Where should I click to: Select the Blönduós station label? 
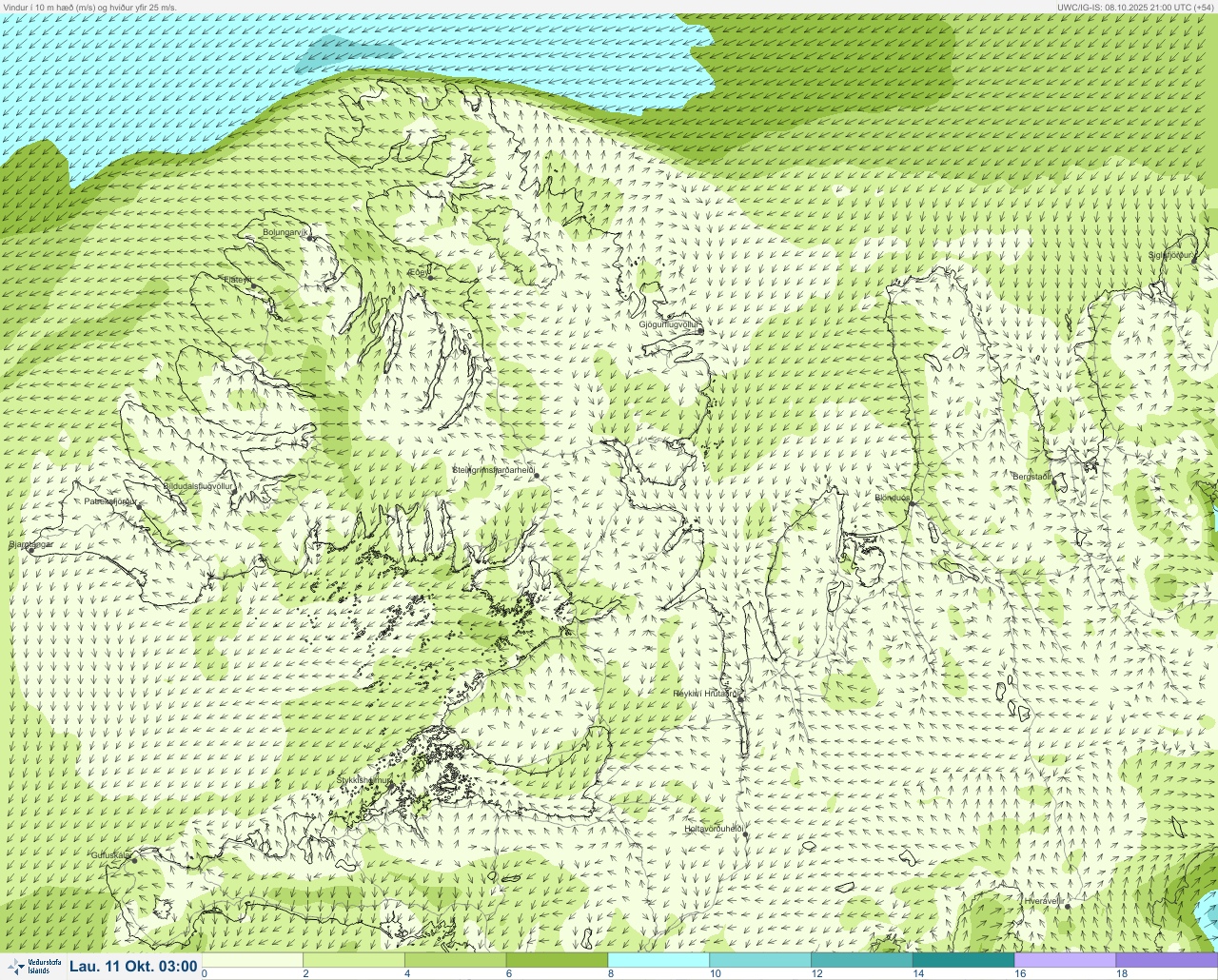[893, 498]
